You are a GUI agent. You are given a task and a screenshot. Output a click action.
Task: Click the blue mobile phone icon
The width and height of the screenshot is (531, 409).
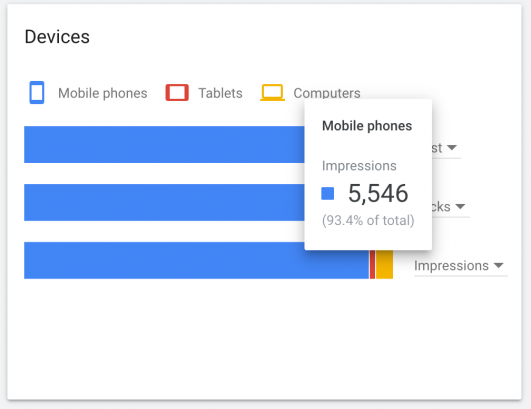tap(37, 92)
